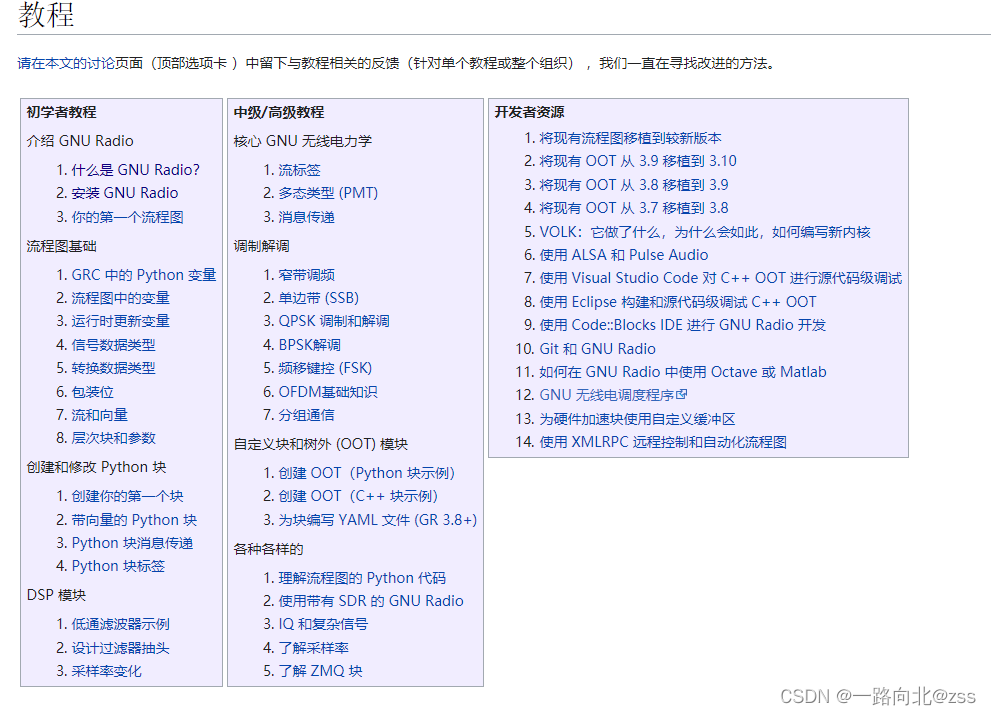This screenshot has height=715, width=991.
Task: Open external link icon beside GNU 无线电调度程序
Action: tap(681, 394)
